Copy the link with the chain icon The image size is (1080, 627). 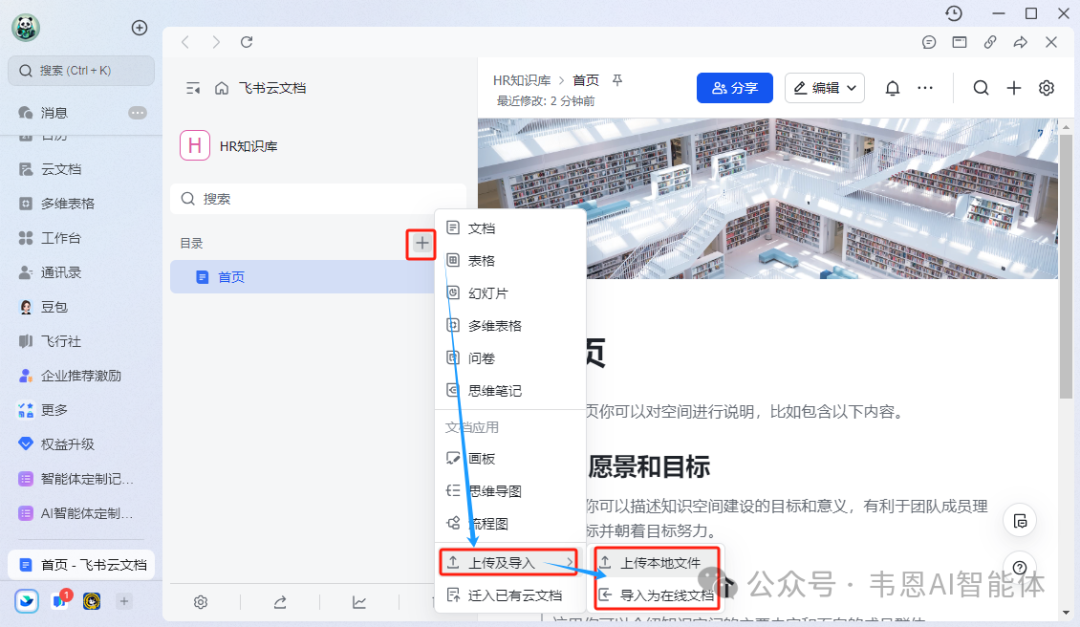pyautogui.click(x=990, y=42)
